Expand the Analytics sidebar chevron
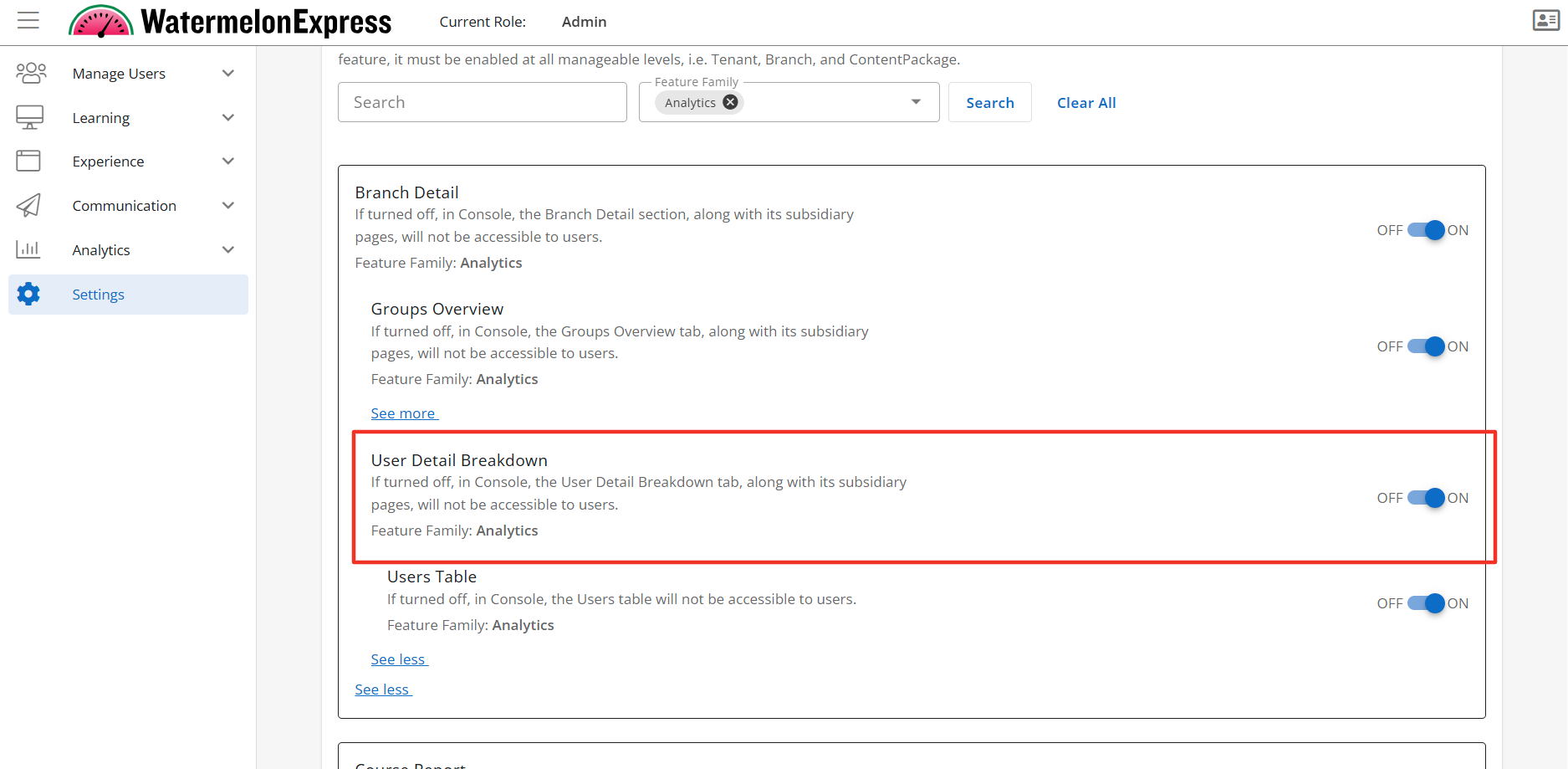Image resolution: width=1568 pixels, height=769 pixels. point(228,249)
